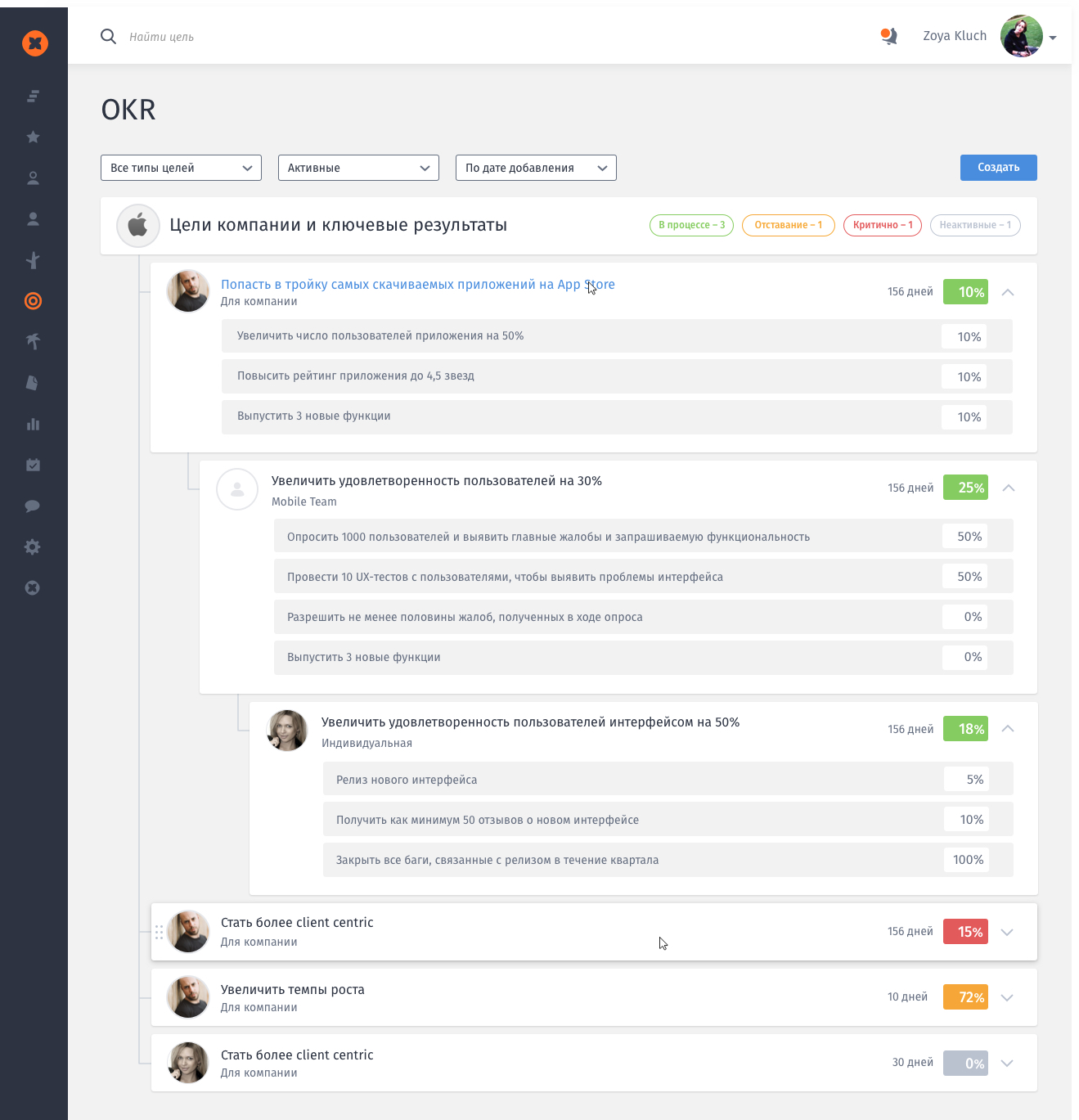Click the green 25% progress badge
This screenshot has height=1120, width=1079.
[x=965, y=488]
